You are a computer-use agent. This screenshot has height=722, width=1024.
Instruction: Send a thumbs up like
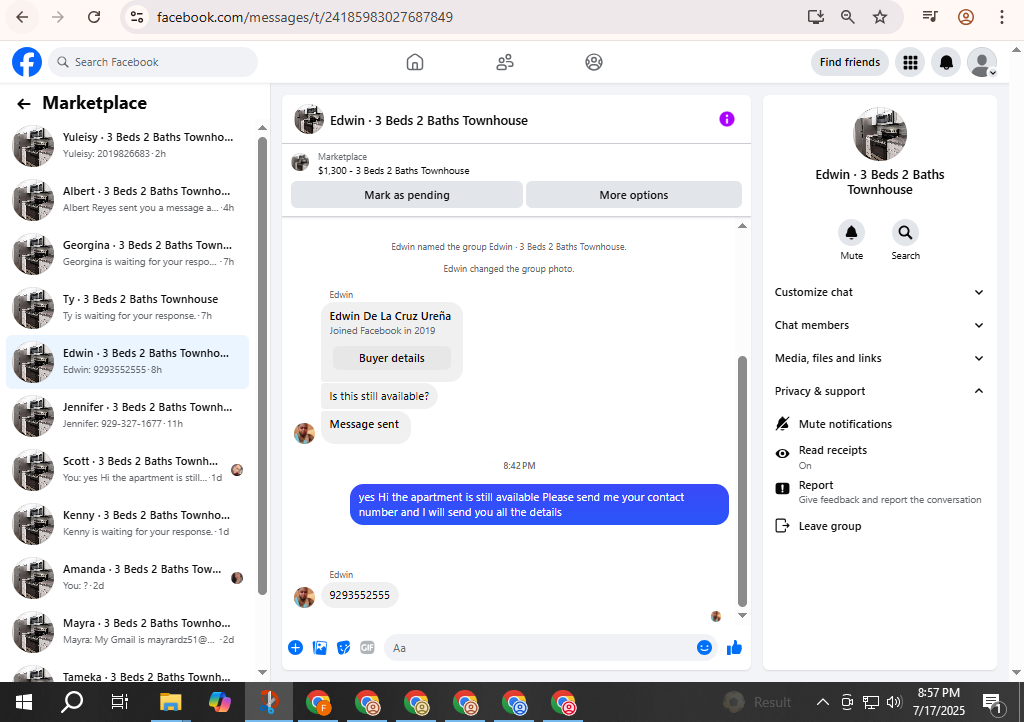point(734,648)
